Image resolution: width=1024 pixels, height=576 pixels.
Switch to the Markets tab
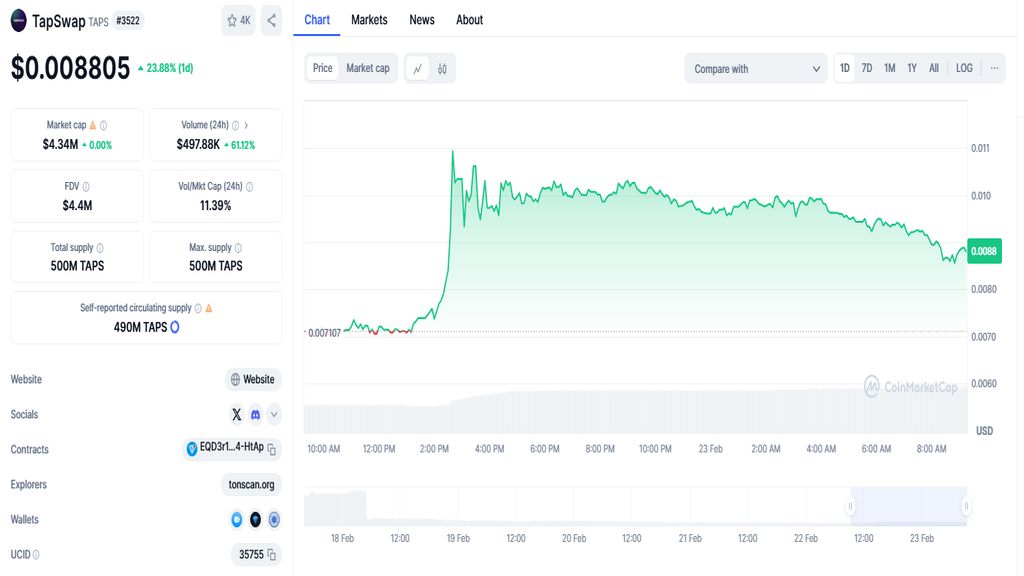click(x=369, y=20)
